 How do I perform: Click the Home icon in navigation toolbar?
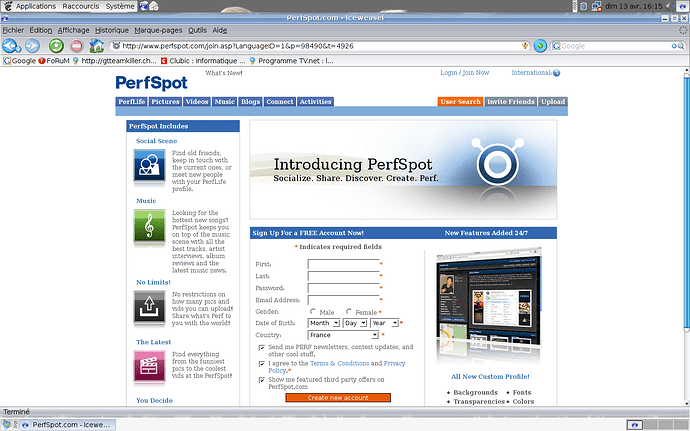tap(97, 46)
